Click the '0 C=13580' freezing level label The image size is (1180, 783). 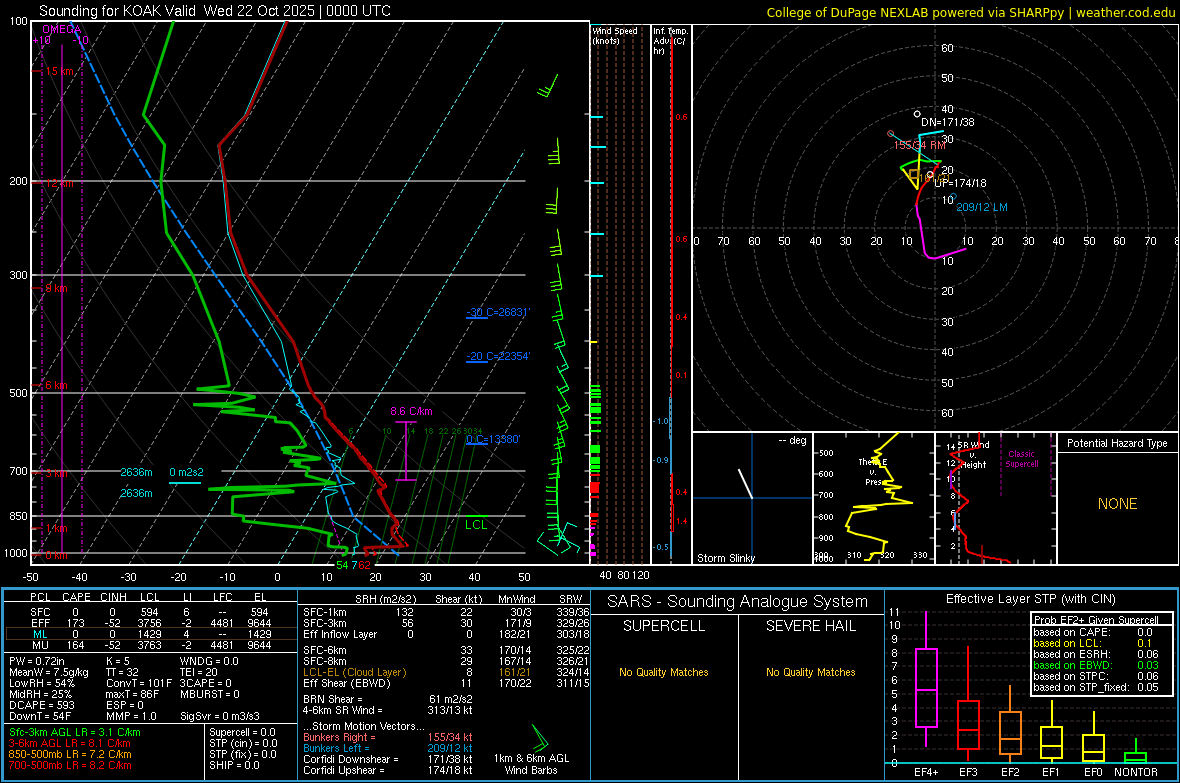(x=493, y=439)
